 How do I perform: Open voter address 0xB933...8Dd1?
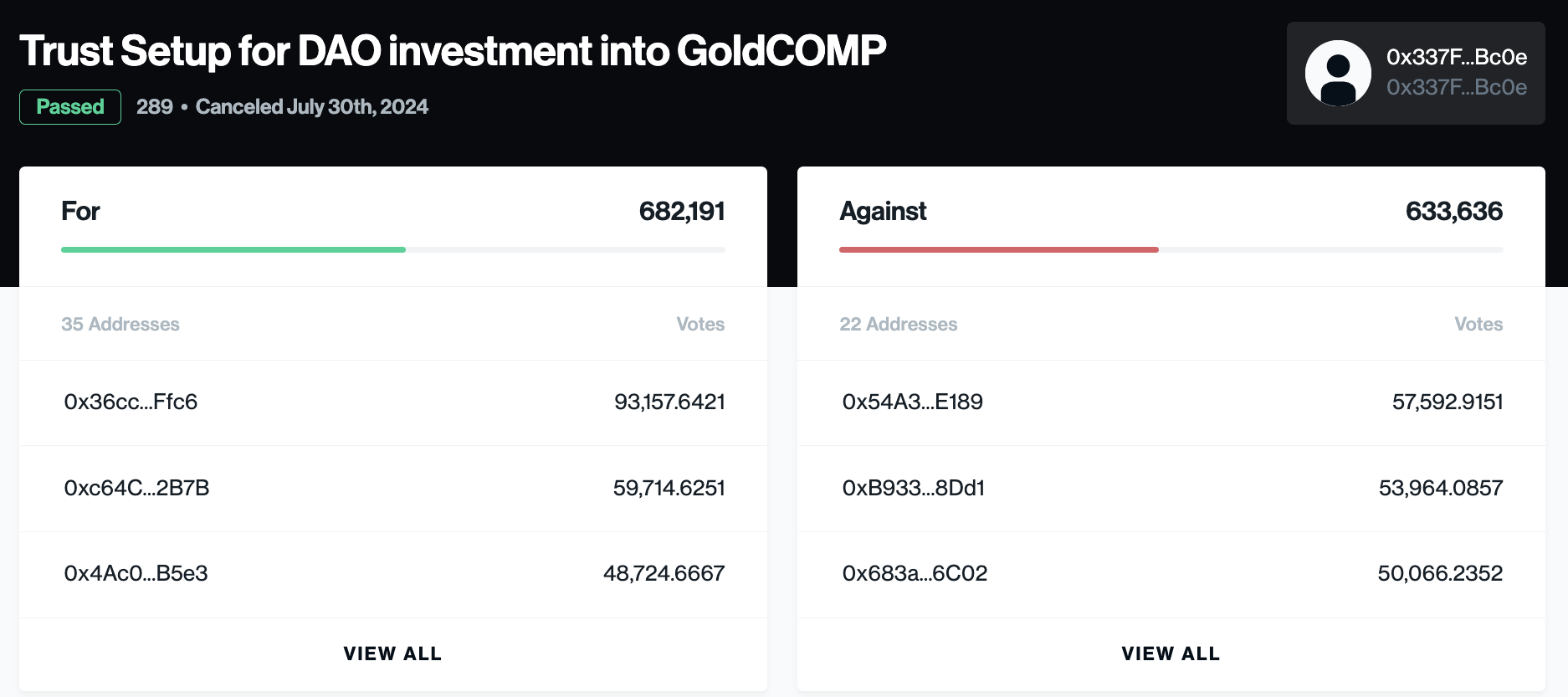coord(913,488)
